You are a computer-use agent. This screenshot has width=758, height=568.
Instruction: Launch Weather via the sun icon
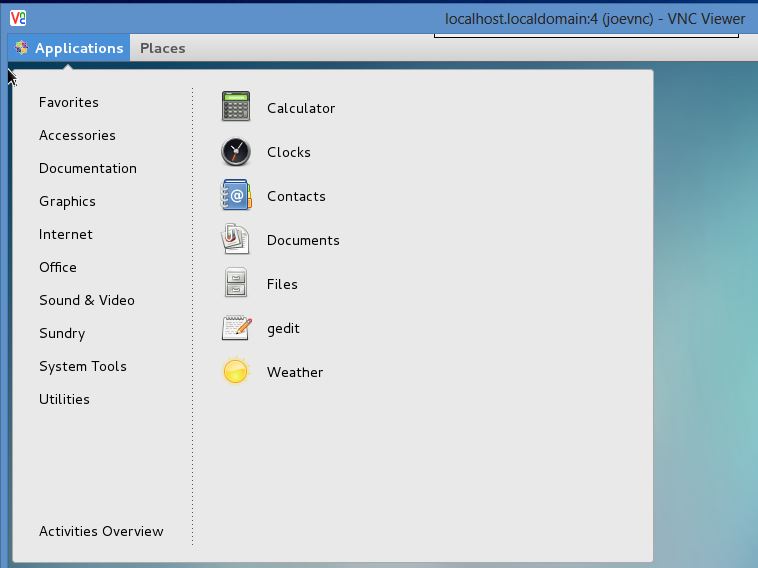[x=235, y=371]
